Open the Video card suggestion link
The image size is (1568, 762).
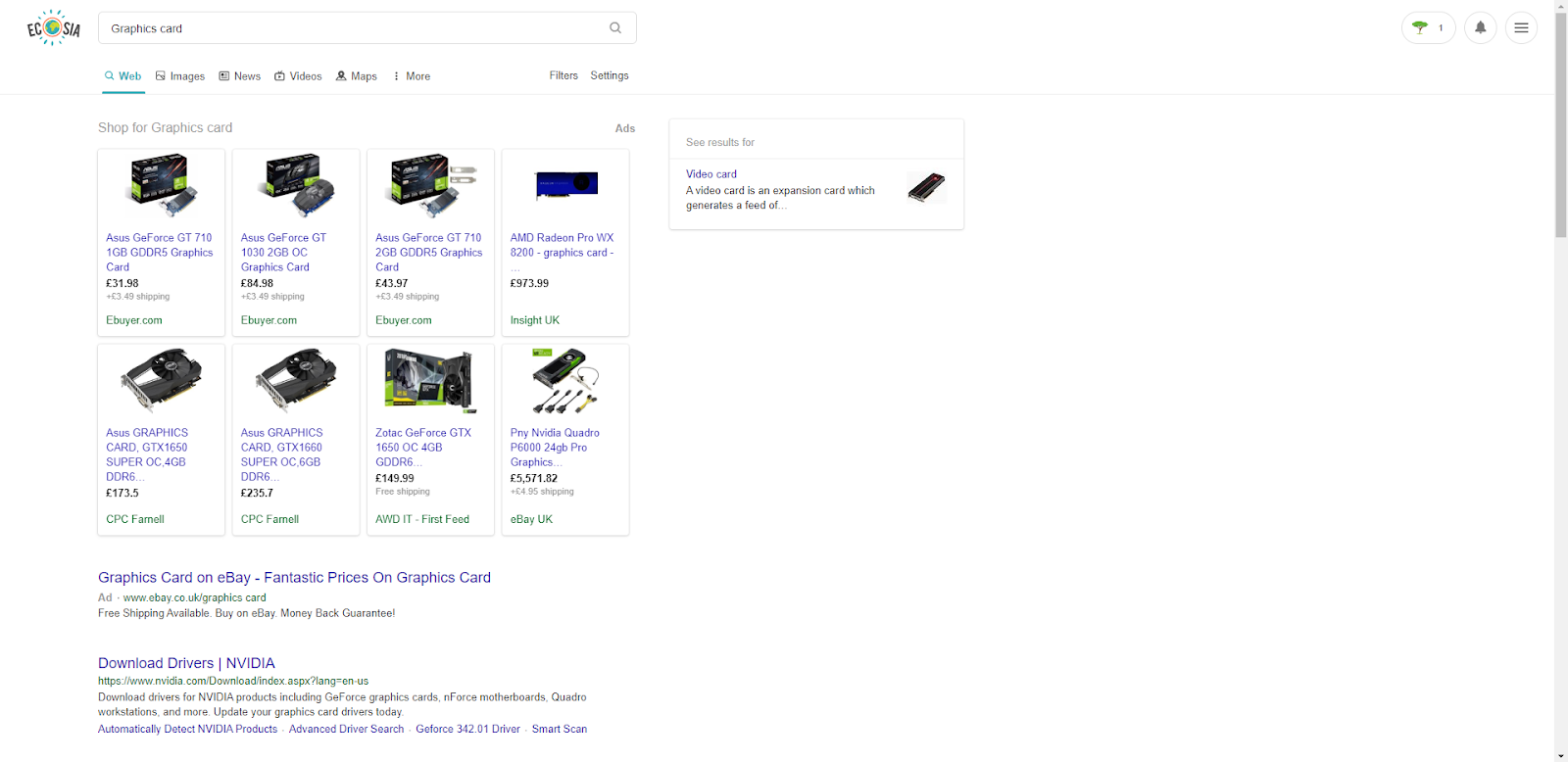point(711,174)
